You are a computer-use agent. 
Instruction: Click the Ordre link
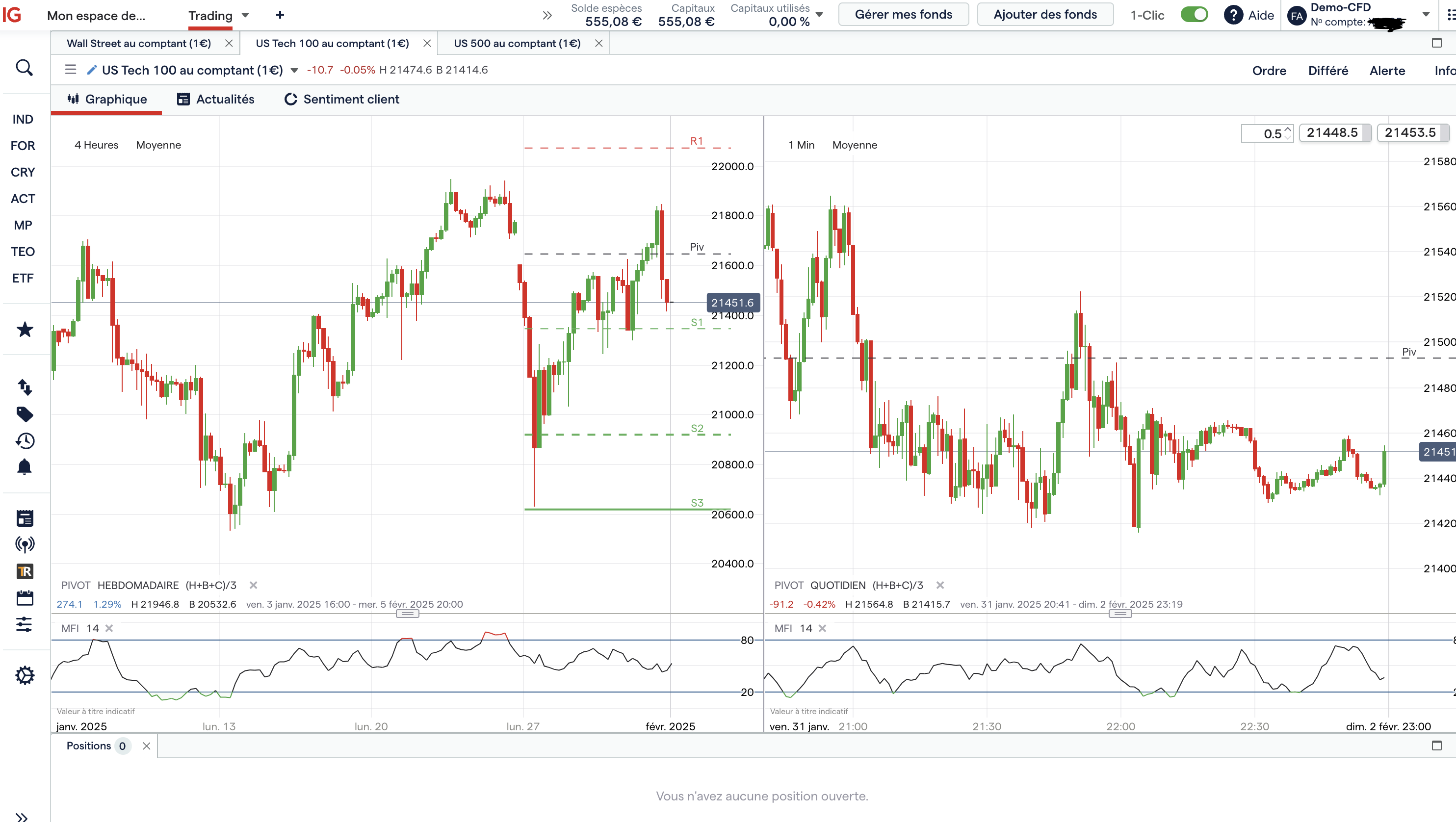(1269, 71)
